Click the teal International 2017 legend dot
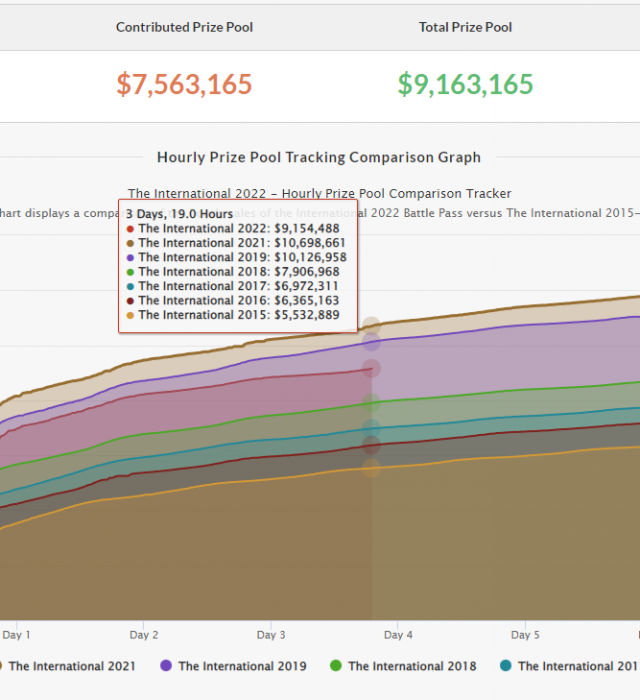 tap(506, 665)
